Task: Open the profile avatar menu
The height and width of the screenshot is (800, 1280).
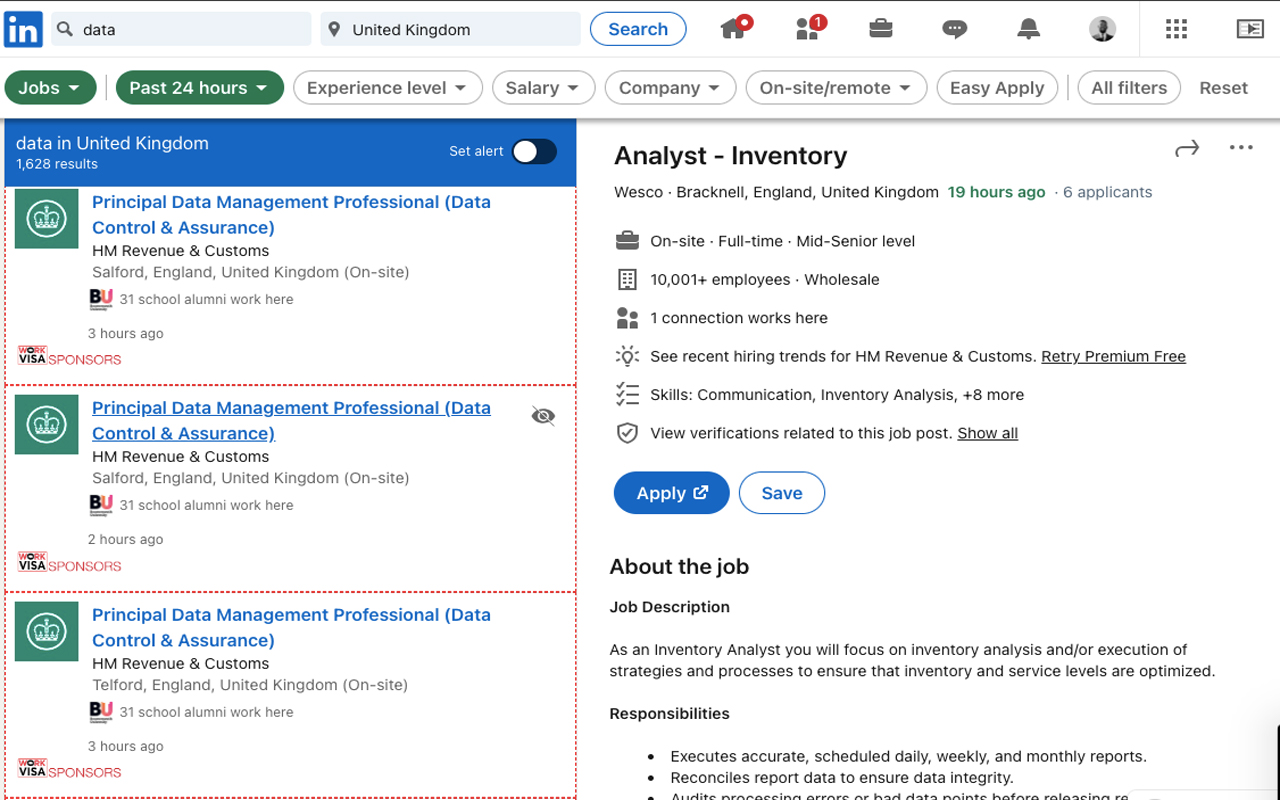Action: 1102,29
